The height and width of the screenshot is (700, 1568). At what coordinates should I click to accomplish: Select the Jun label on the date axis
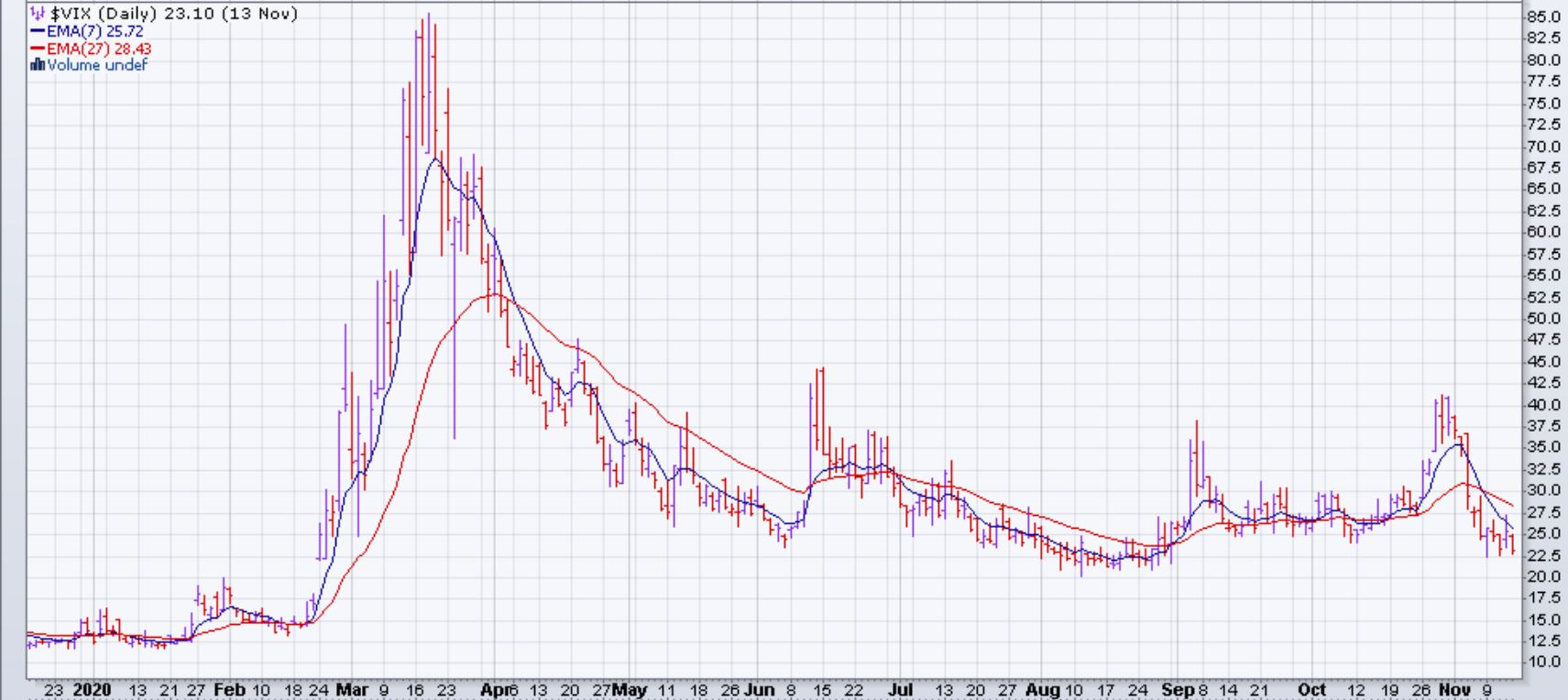click(760, 690)
